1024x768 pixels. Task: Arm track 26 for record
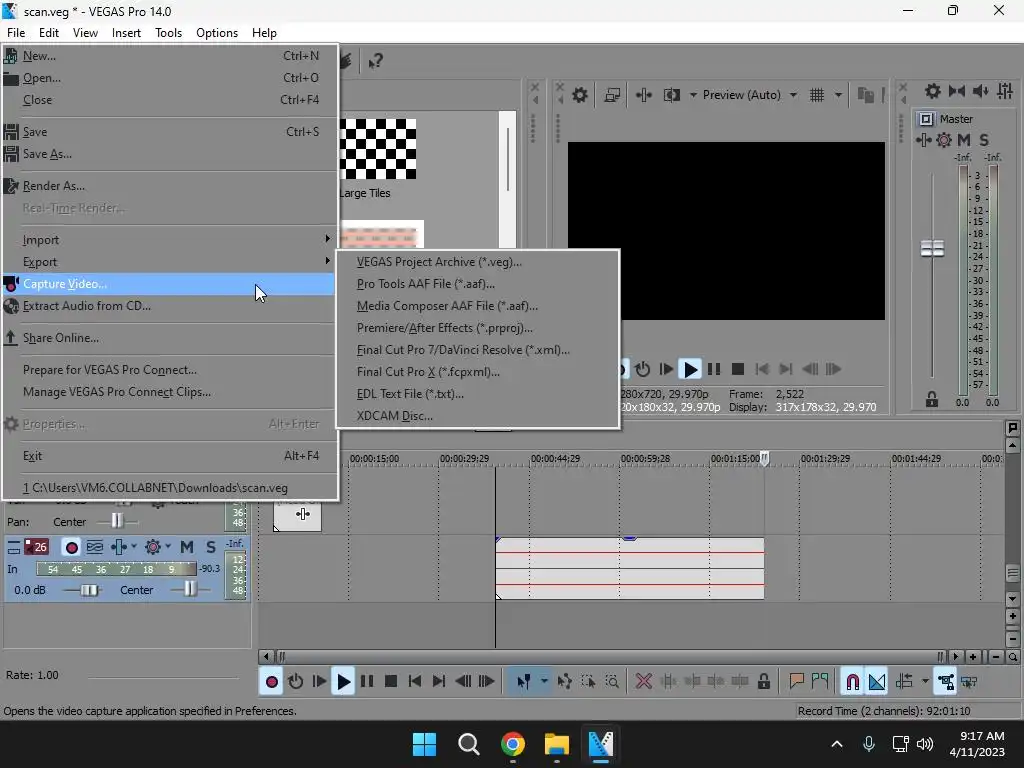[x=71, y=547]
